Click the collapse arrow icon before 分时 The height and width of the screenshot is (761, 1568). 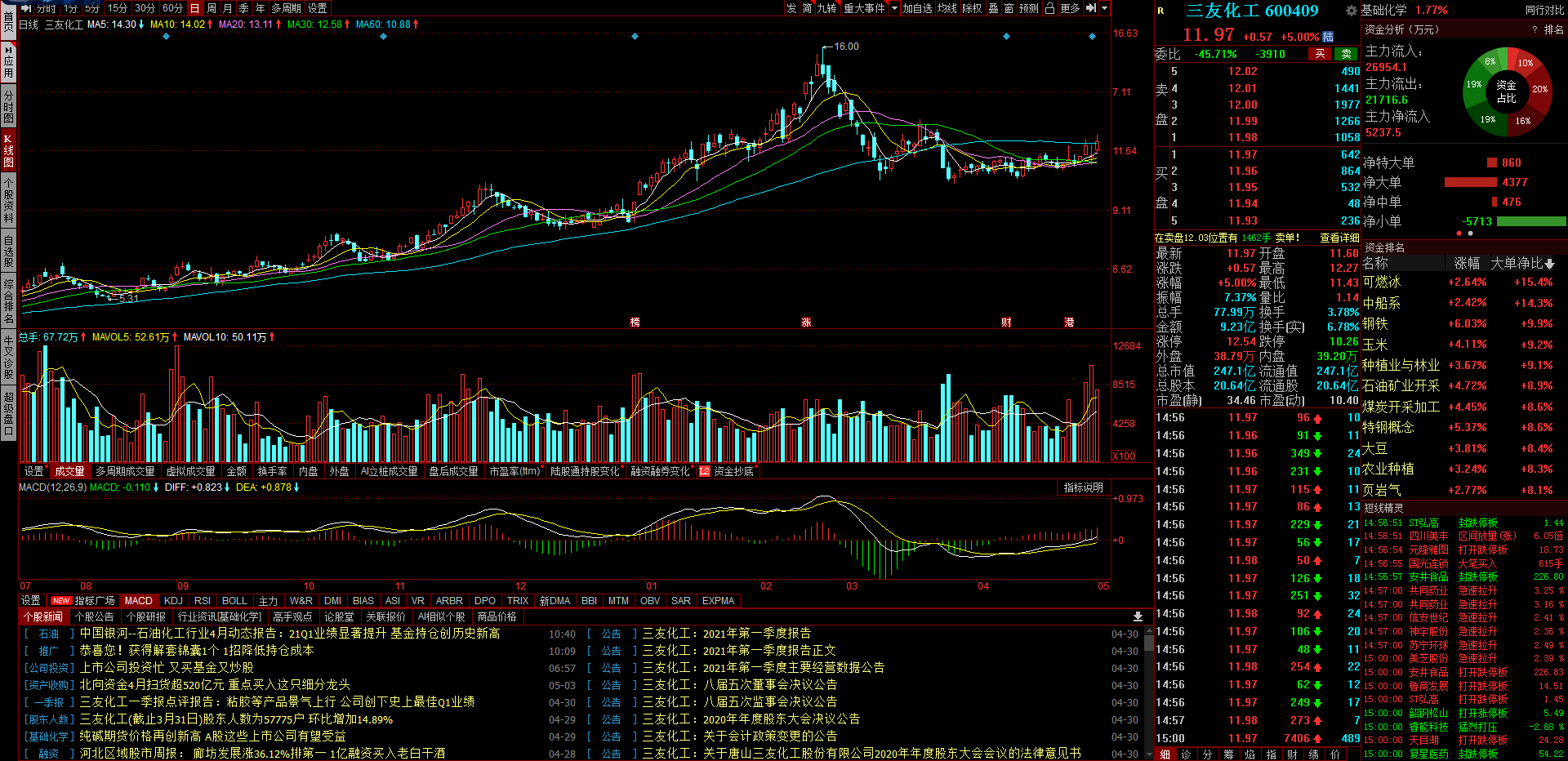point(26,8)
